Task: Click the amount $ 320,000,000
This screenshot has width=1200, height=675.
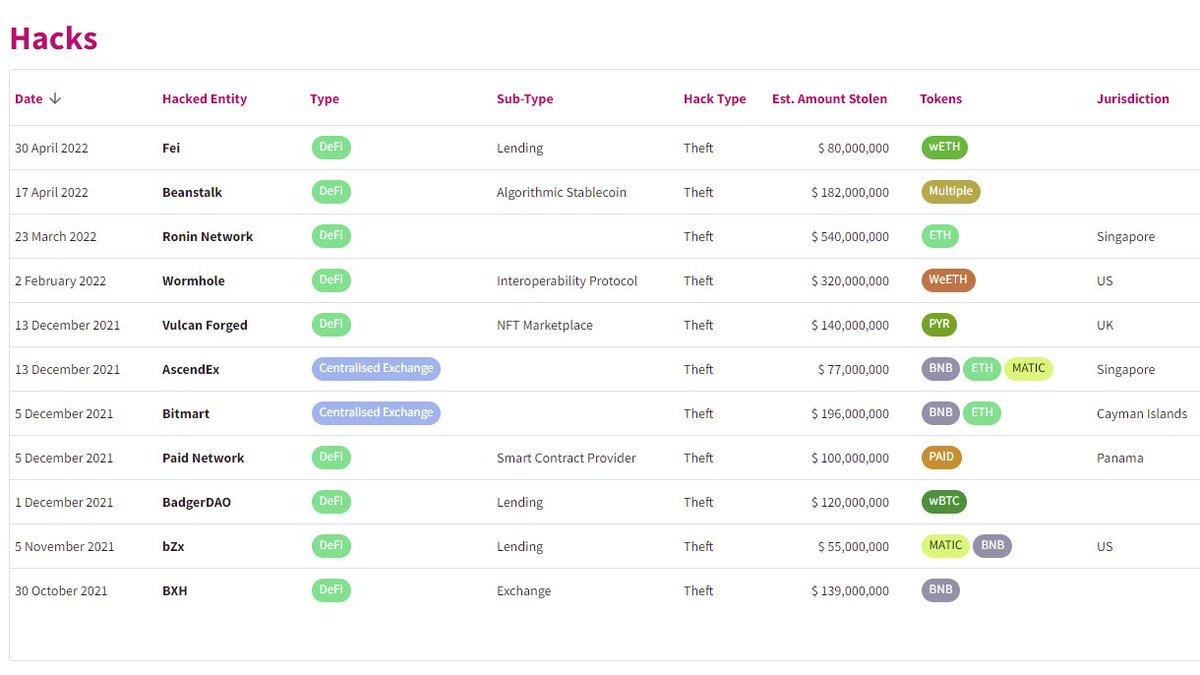Action: [850, 281]
